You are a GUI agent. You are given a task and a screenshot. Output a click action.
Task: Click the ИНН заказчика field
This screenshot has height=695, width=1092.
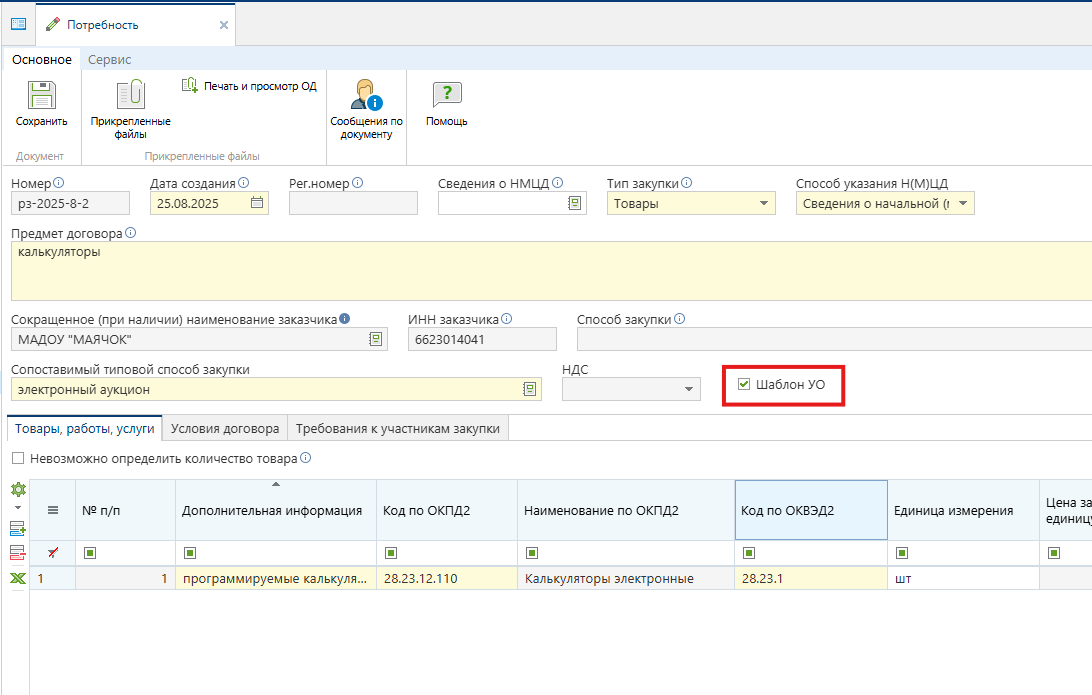(x=482, y=339)
